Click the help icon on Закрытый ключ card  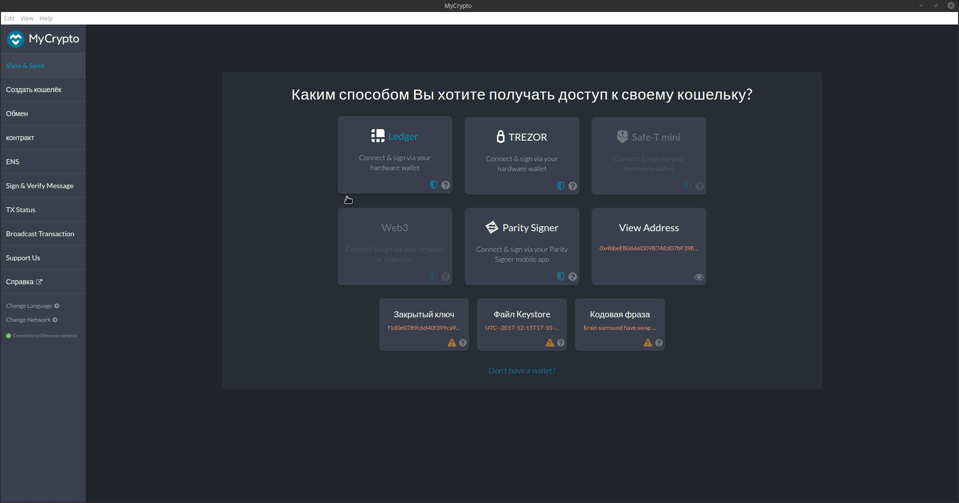coord(463,343)
